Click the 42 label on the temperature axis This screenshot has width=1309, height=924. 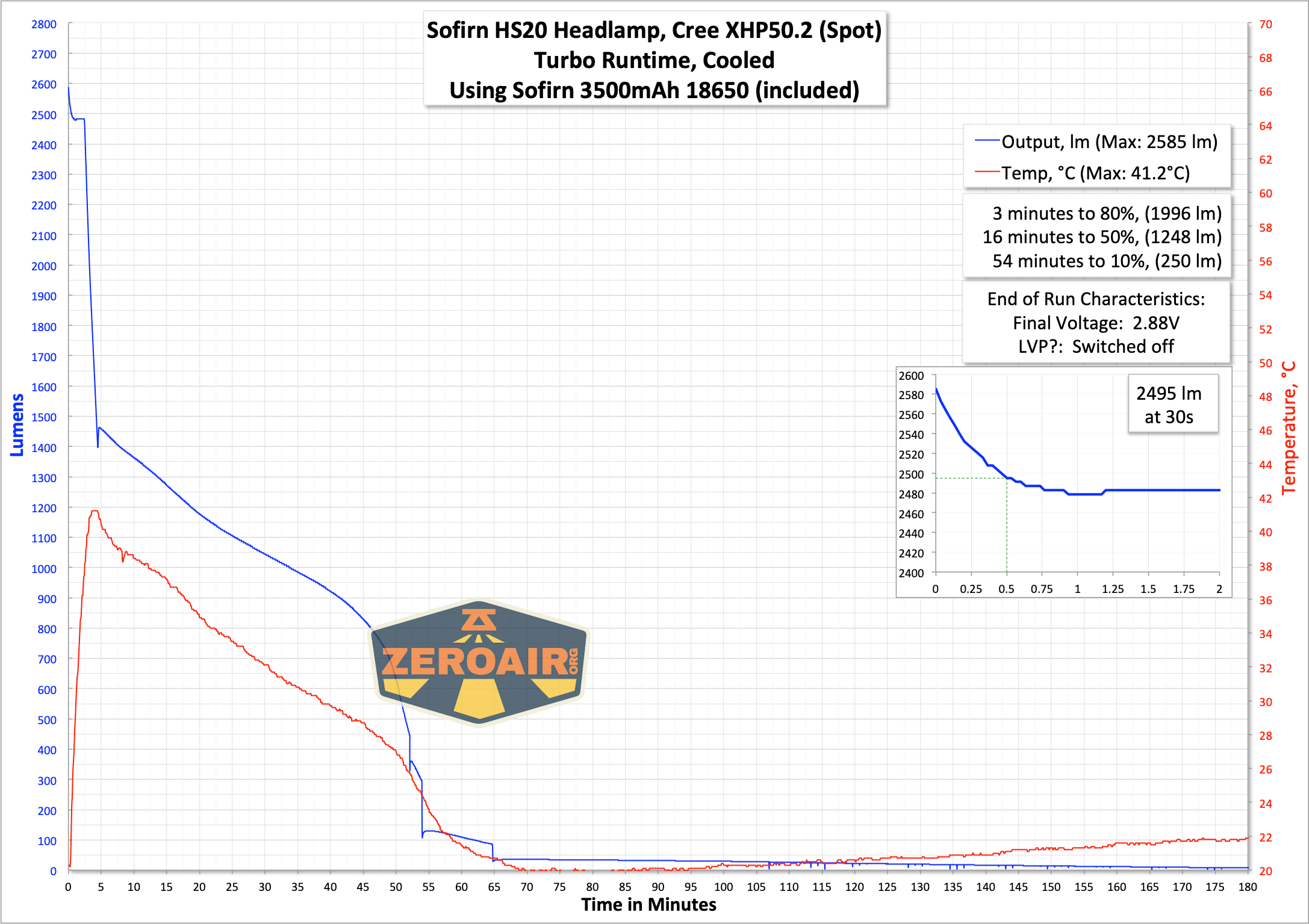[1266, 498]
